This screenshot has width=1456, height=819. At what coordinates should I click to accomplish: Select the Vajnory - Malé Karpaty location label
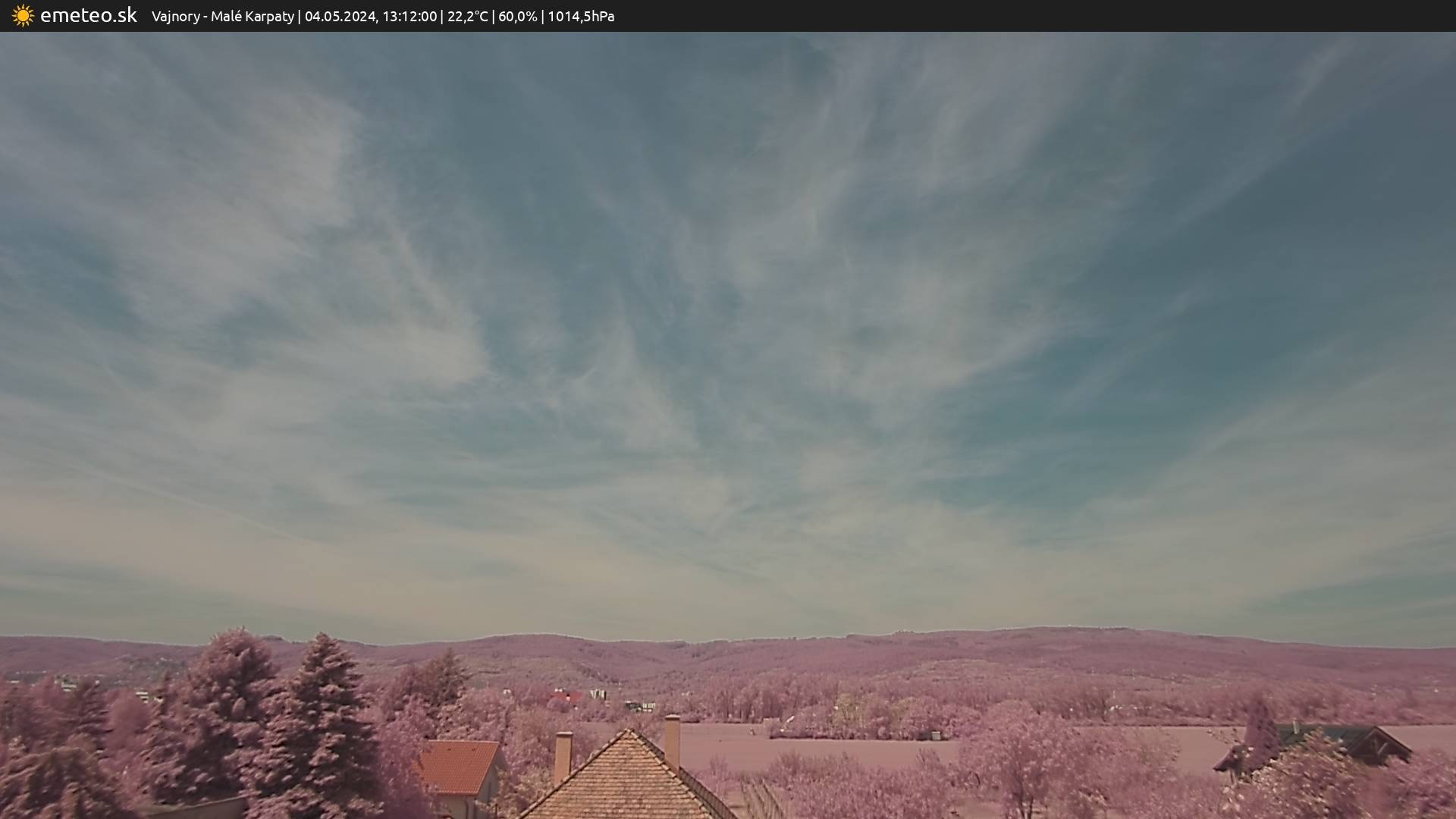[222, 16]
